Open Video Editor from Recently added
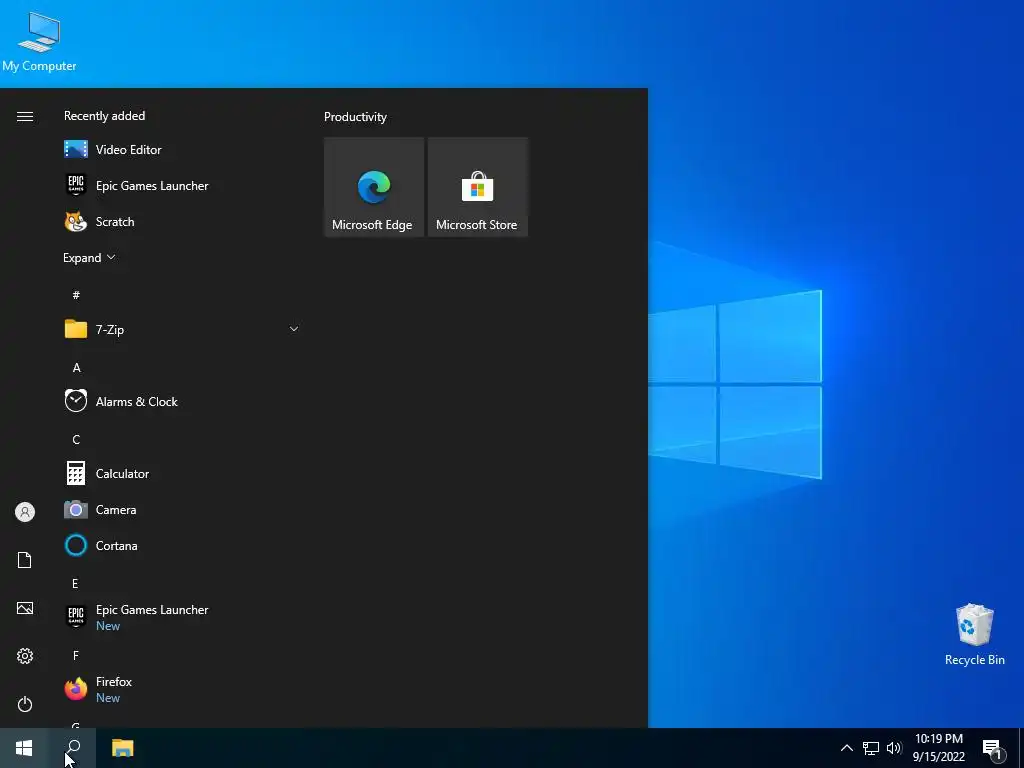The width and height of the screenshot is (1024, 768). (x=182, y=150)
